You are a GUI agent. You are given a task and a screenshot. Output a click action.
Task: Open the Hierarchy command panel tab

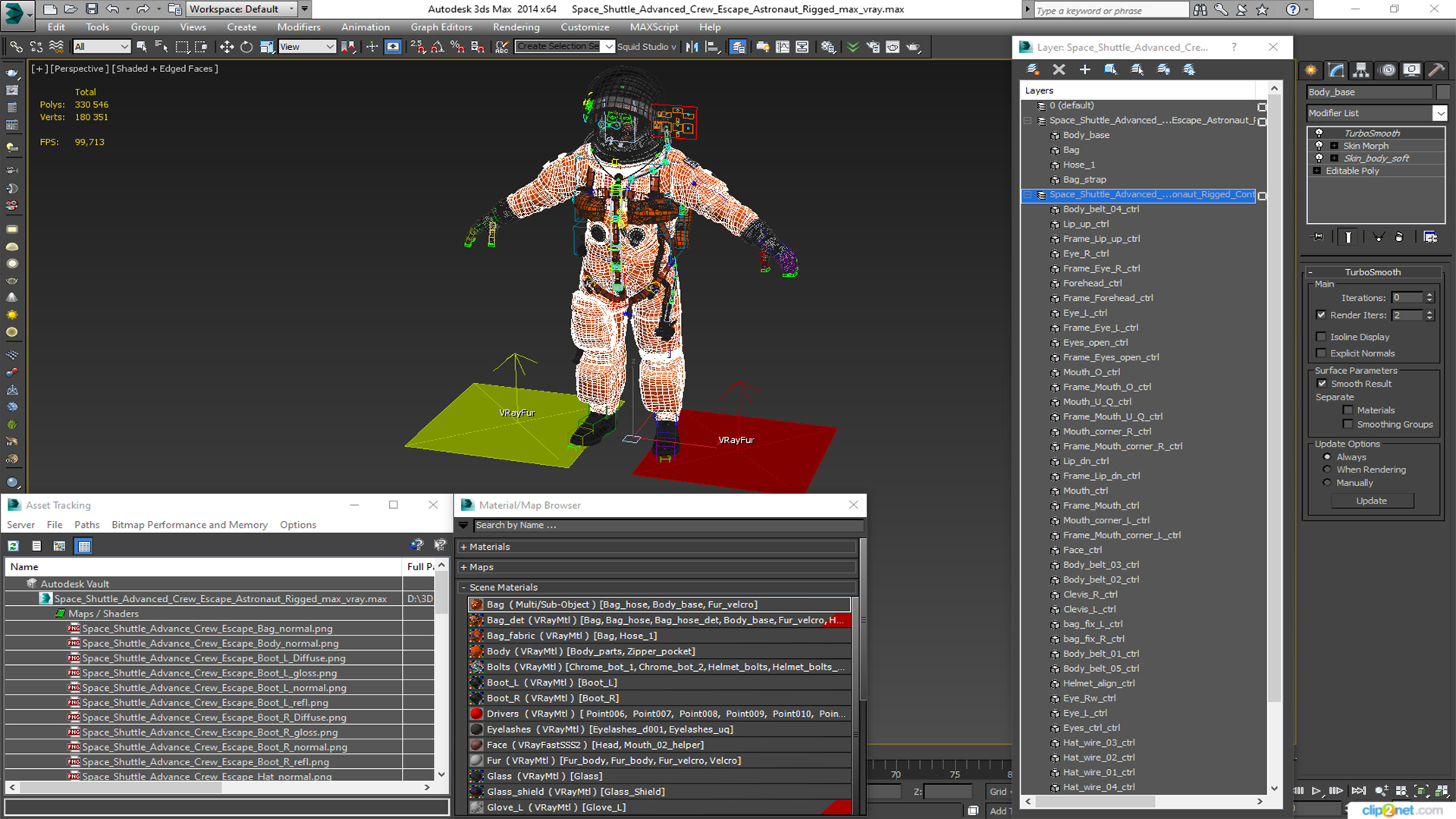click(1361, 70)
